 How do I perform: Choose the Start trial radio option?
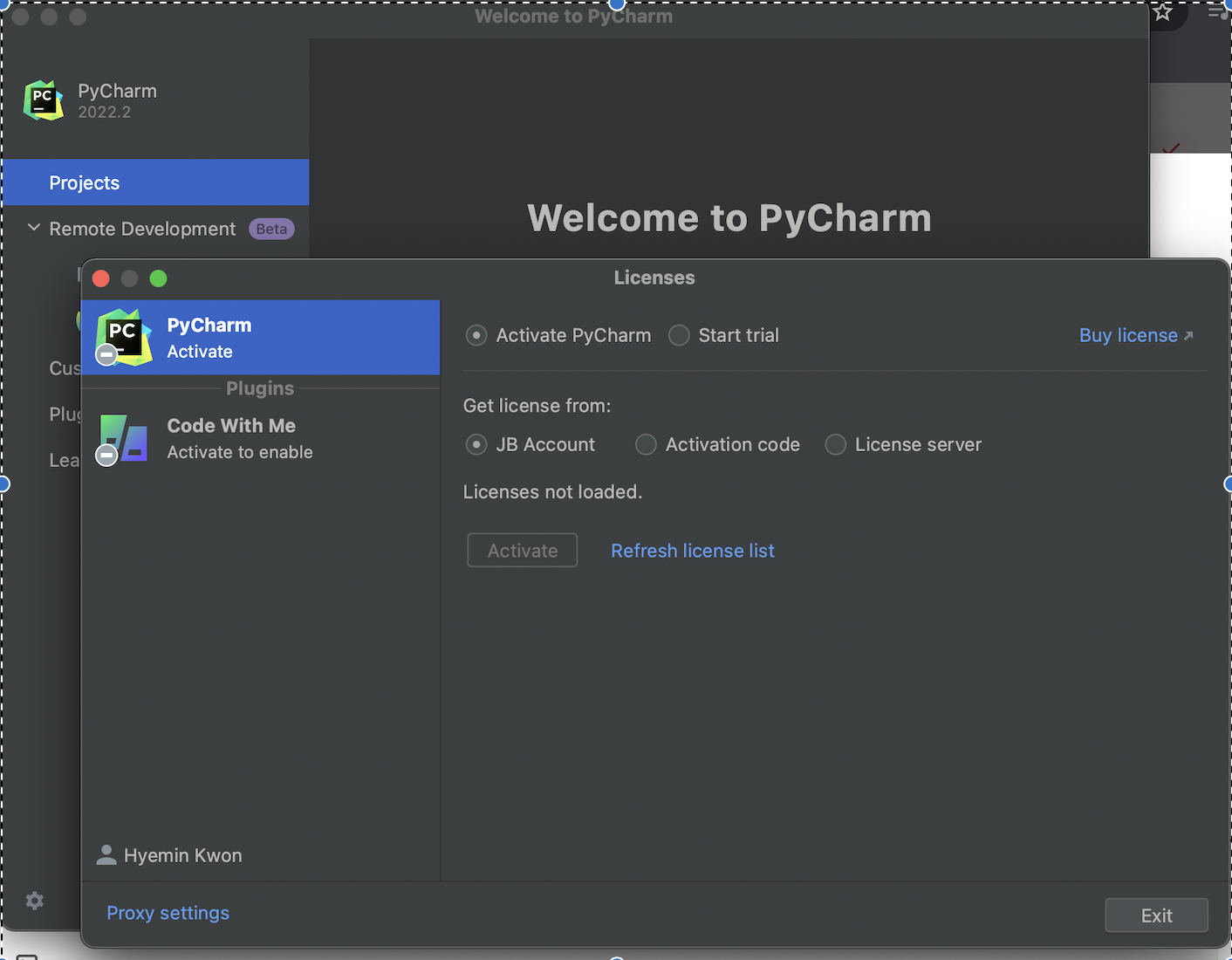tap(679, 335)
